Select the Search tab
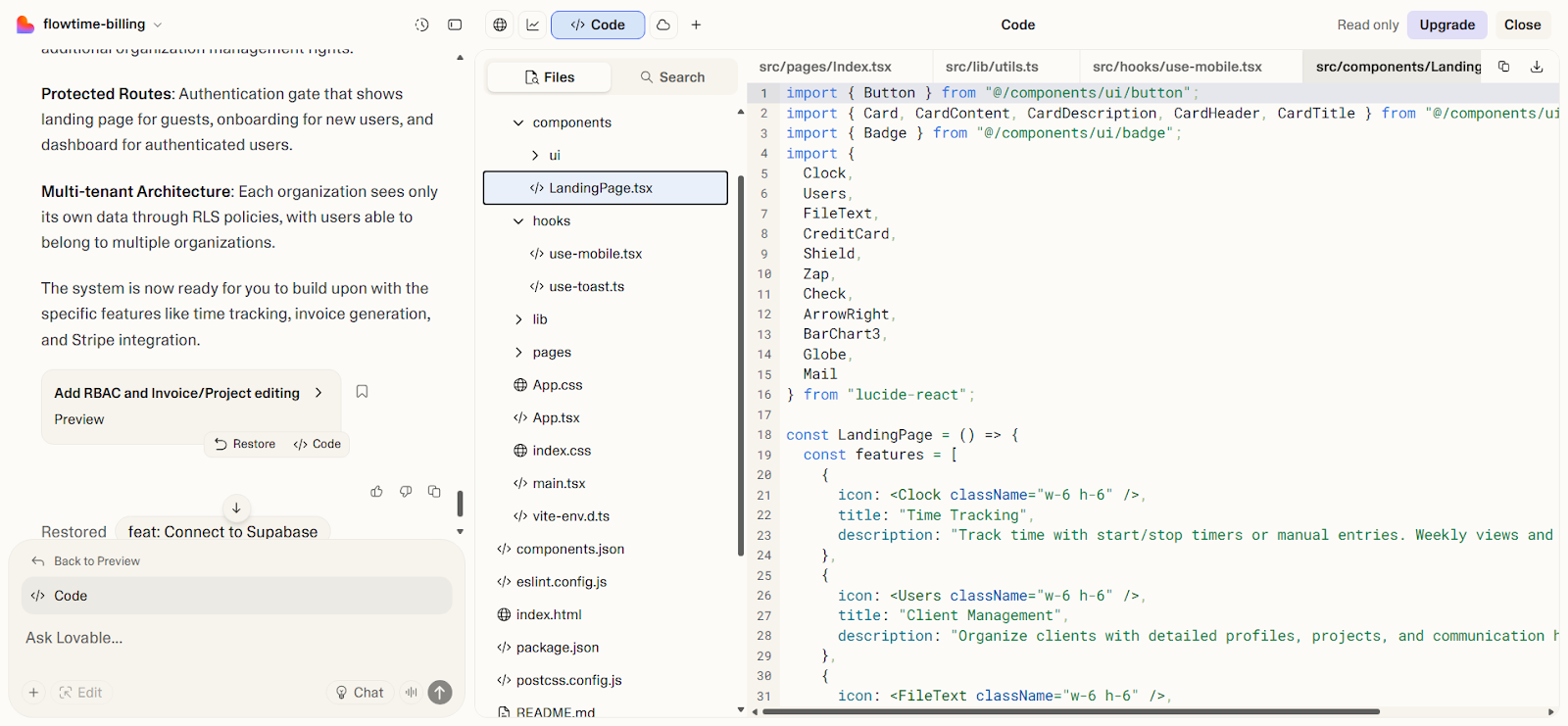 coord(672,77)
